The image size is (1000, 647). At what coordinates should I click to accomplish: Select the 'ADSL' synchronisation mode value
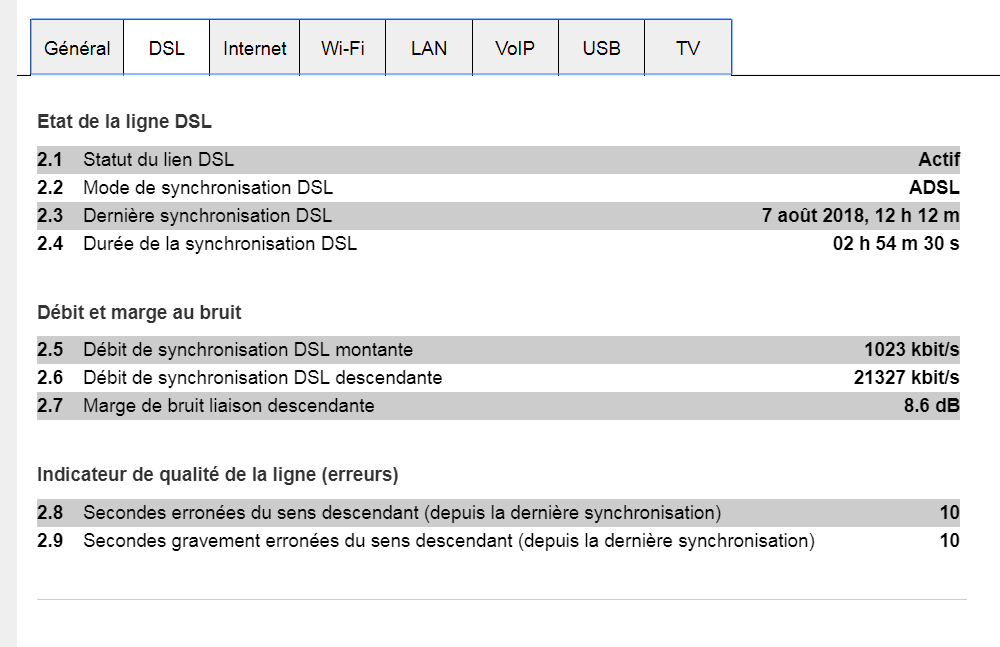(x=934, y=188)
